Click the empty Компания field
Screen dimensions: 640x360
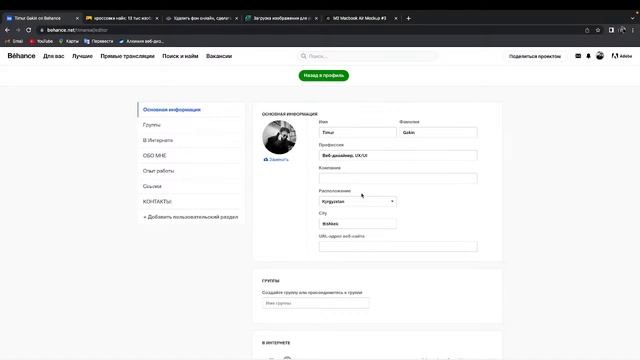click(398, 178)
